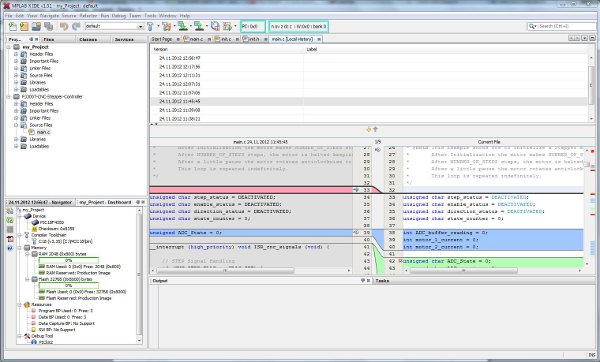
Task: Click the Read Device Memory icon
Action: coord(199,26)
